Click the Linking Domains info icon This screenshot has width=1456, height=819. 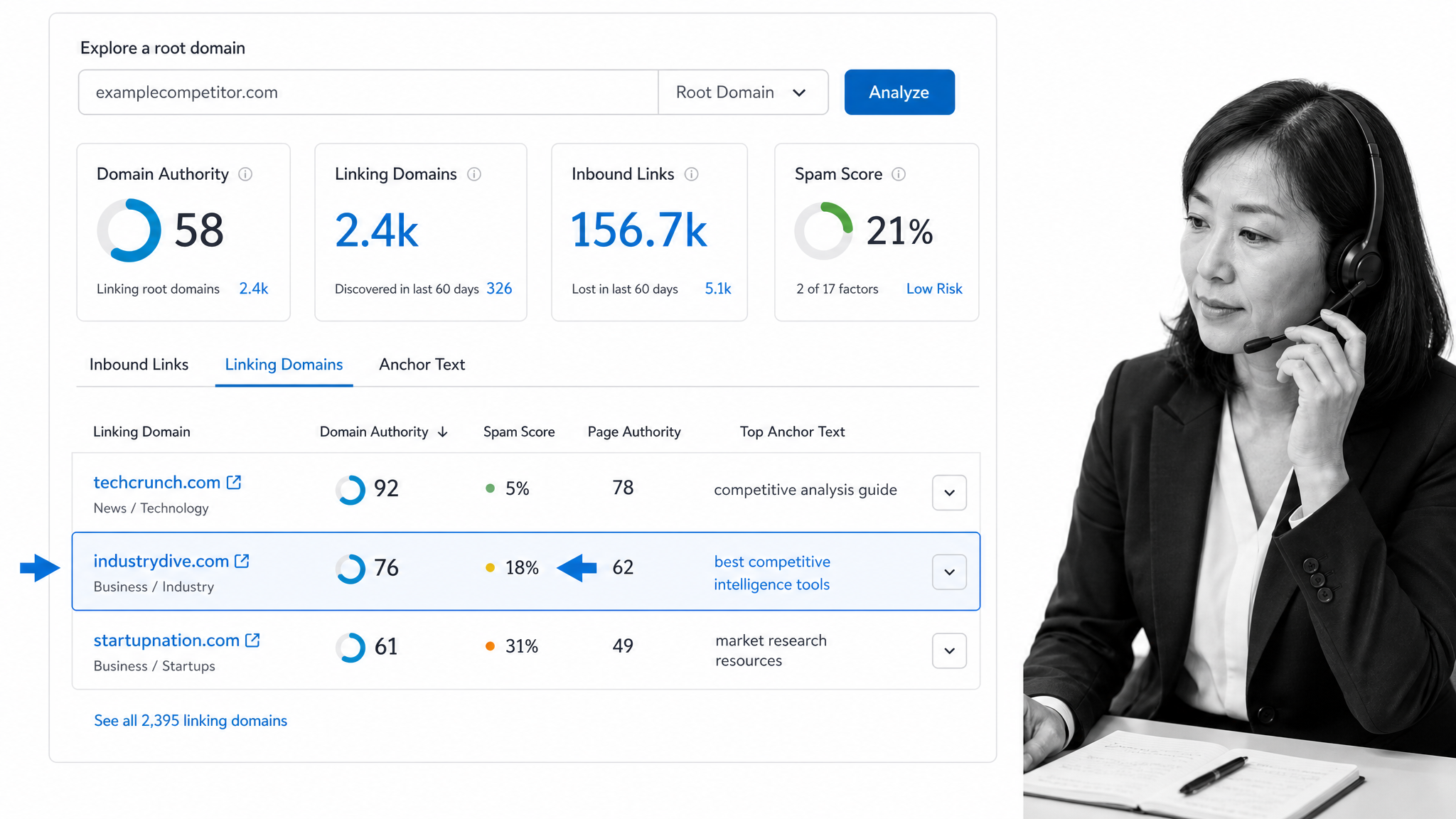tap(474, 174)
